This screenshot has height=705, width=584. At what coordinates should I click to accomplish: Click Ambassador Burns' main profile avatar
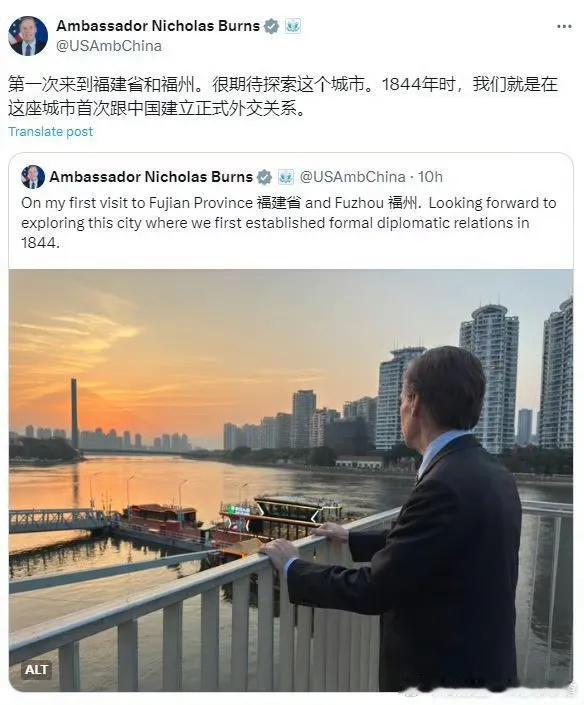tap(27, 36)
